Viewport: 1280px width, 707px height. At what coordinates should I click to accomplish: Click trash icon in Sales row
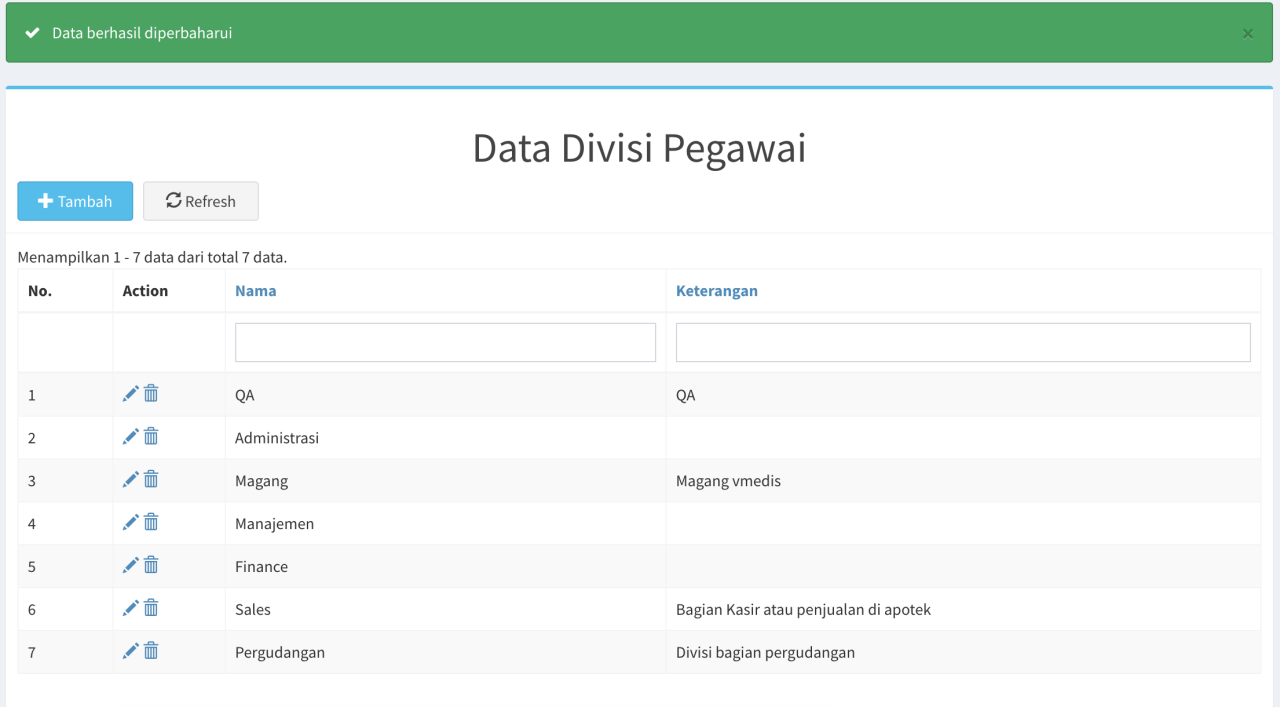pos(151,609)
